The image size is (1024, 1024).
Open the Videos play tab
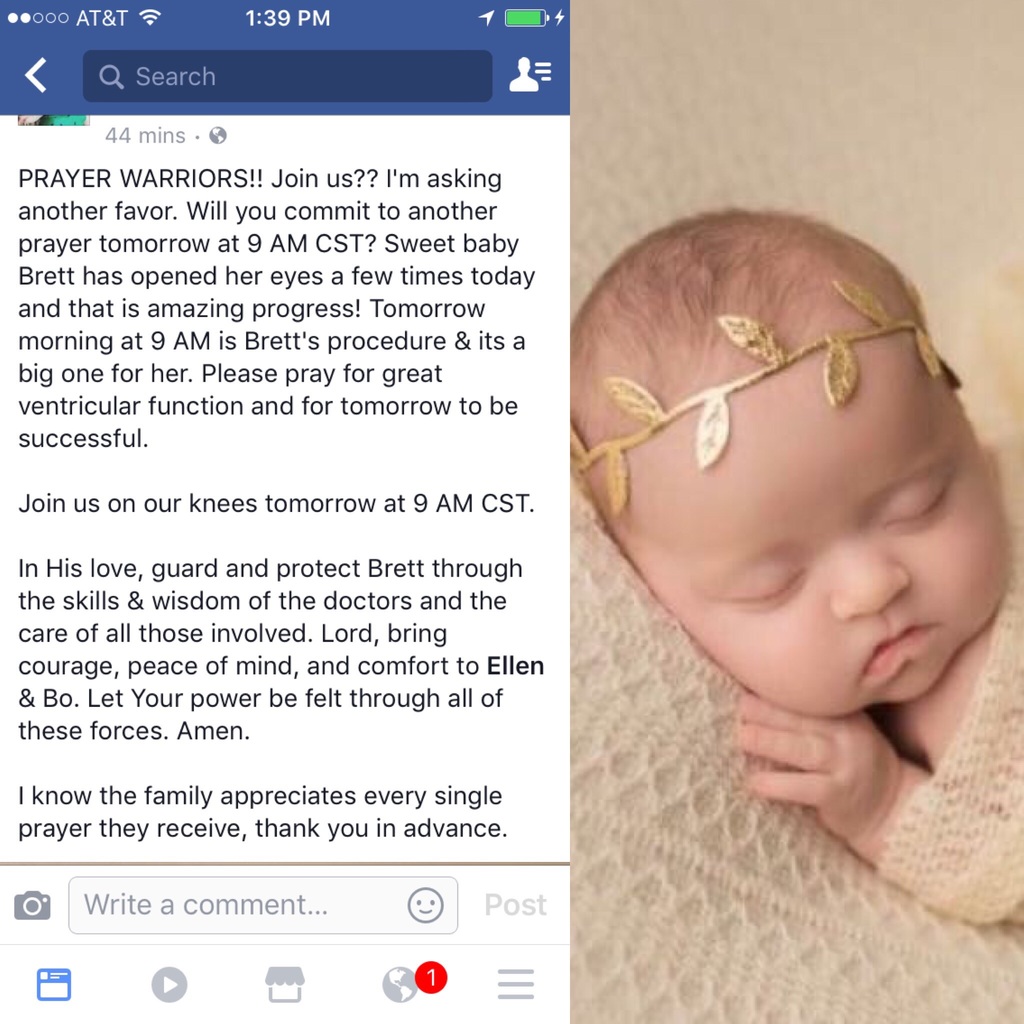(170, 984)
